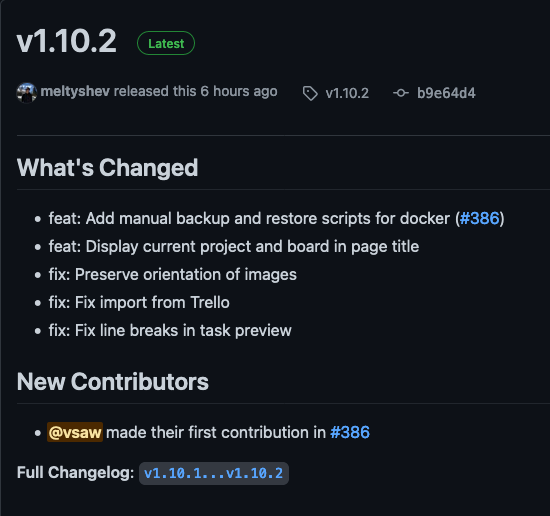Open the v1.10.2 tag link

pyautogui.click(x=347, y=93)
